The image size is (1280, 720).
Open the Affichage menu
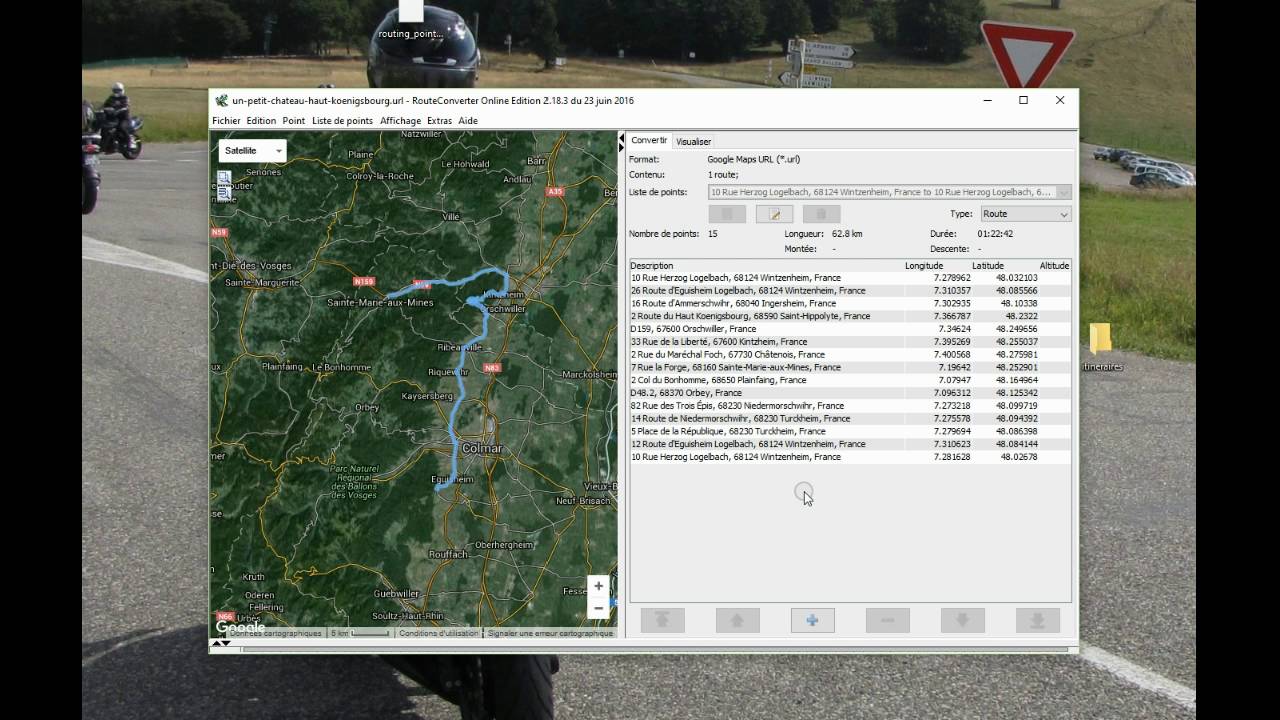click(400, 121)
